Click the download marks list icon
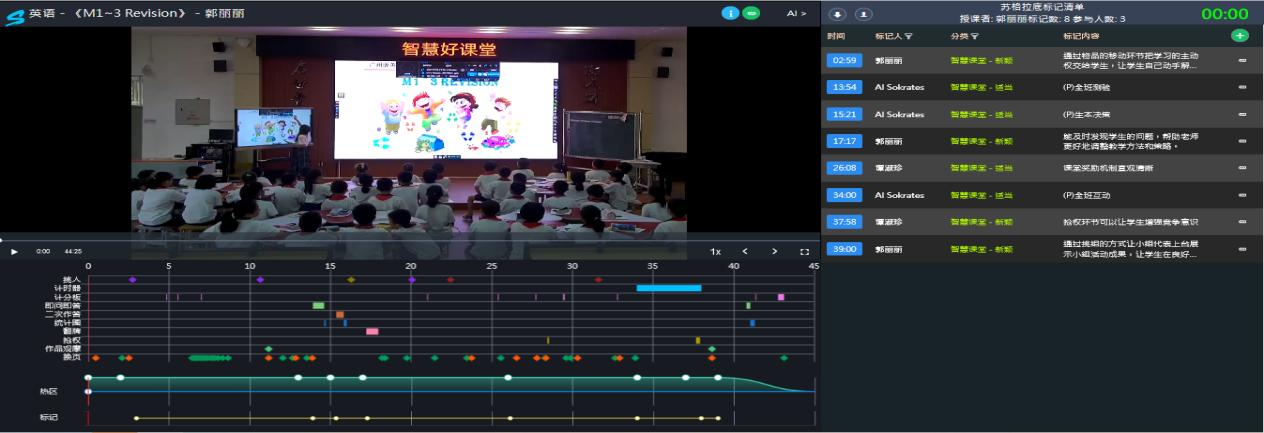Viewport: 1264px width, 433px height. [838, 14]
